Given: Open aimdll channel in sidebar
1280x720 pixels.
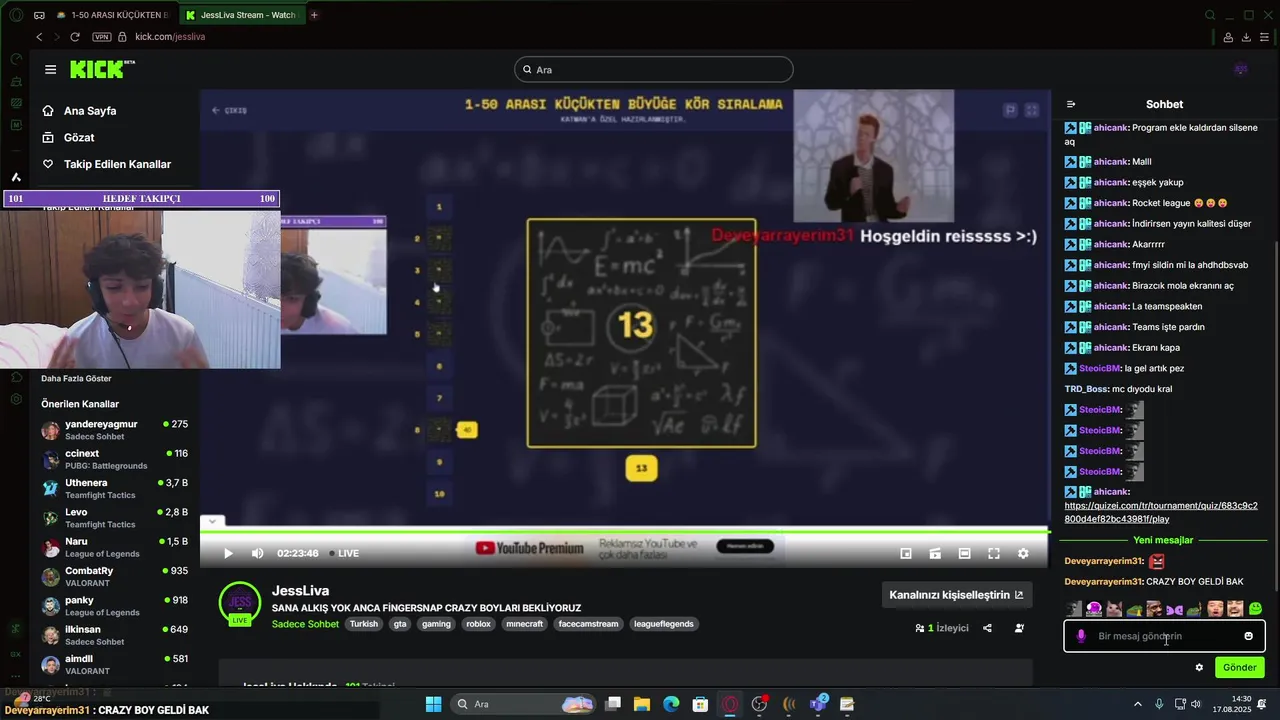Looking at the screenshot, I should click(x=114, y=664).
